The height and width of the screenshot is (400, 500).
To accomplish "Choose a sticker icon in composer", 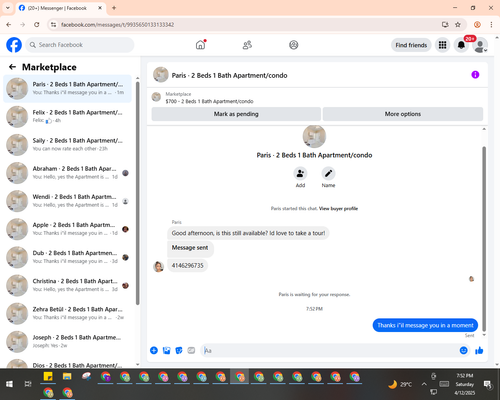I will pos(179,350).
